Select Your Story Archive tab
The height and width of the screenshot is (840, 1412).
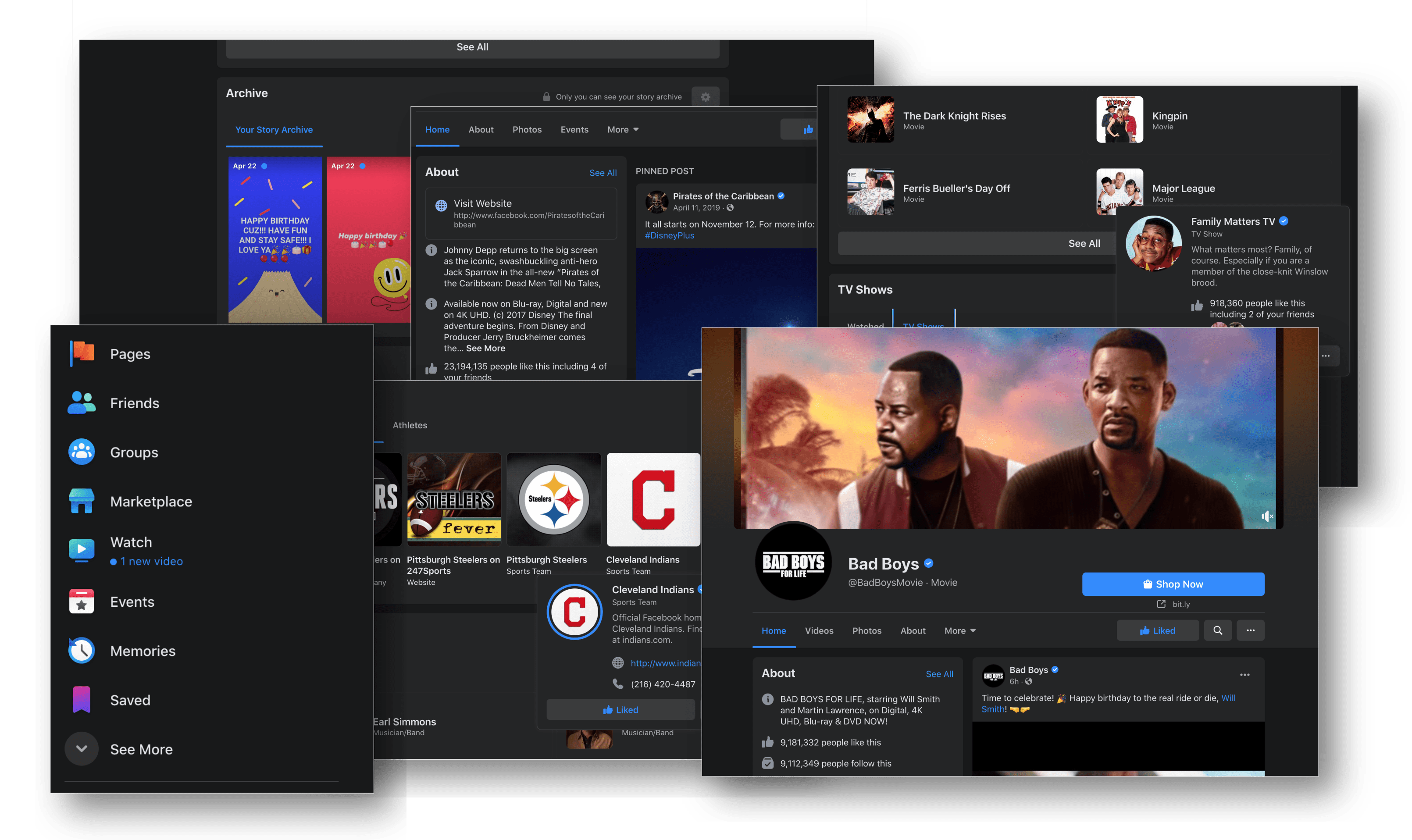[x=274, y=130]
